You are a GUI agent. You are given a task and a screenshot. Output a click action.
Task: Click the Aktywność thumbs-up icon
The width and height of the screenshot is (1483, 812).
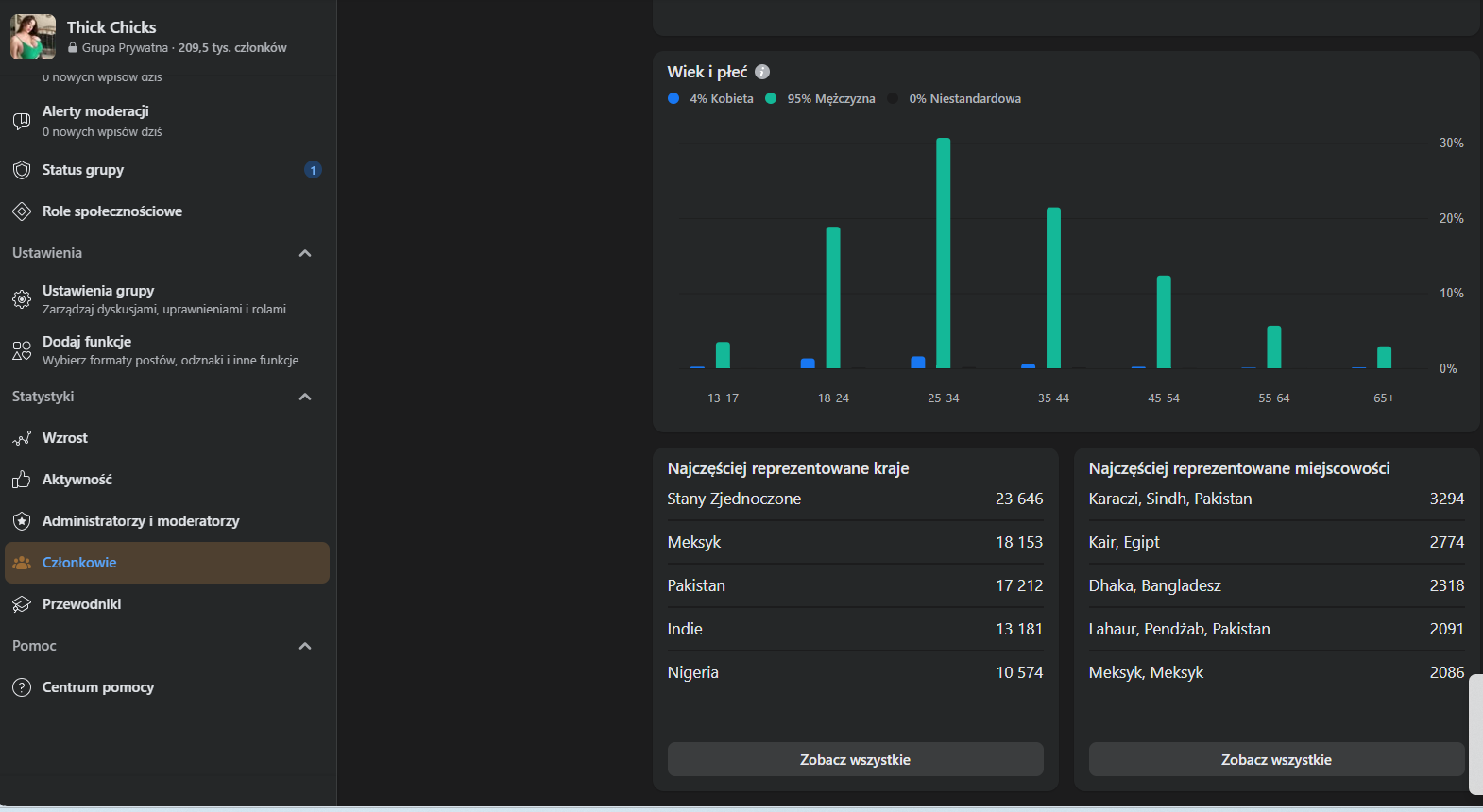(x=22, y=480)
